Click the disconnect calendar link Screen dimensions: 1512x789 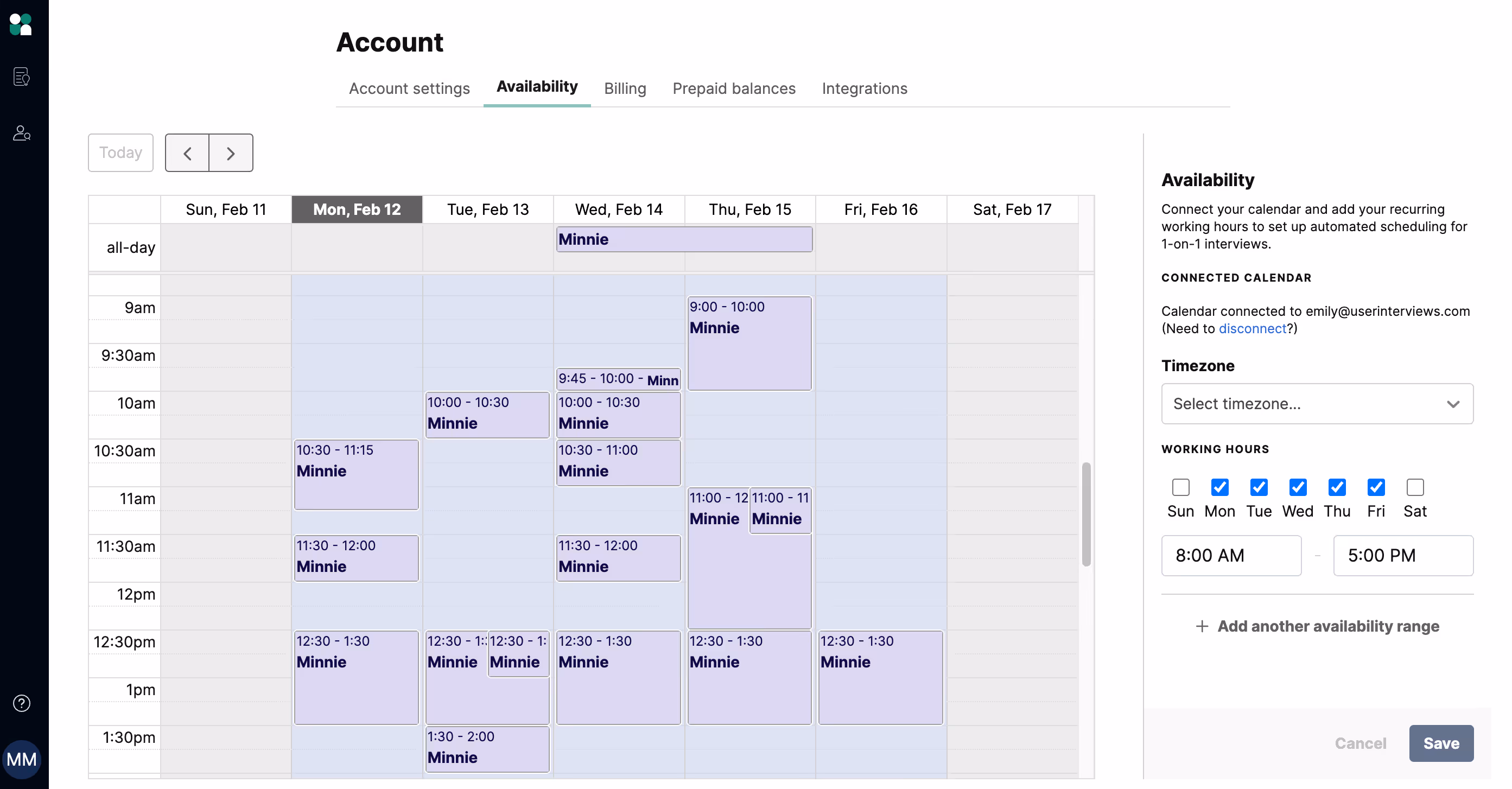[1252, 329]
